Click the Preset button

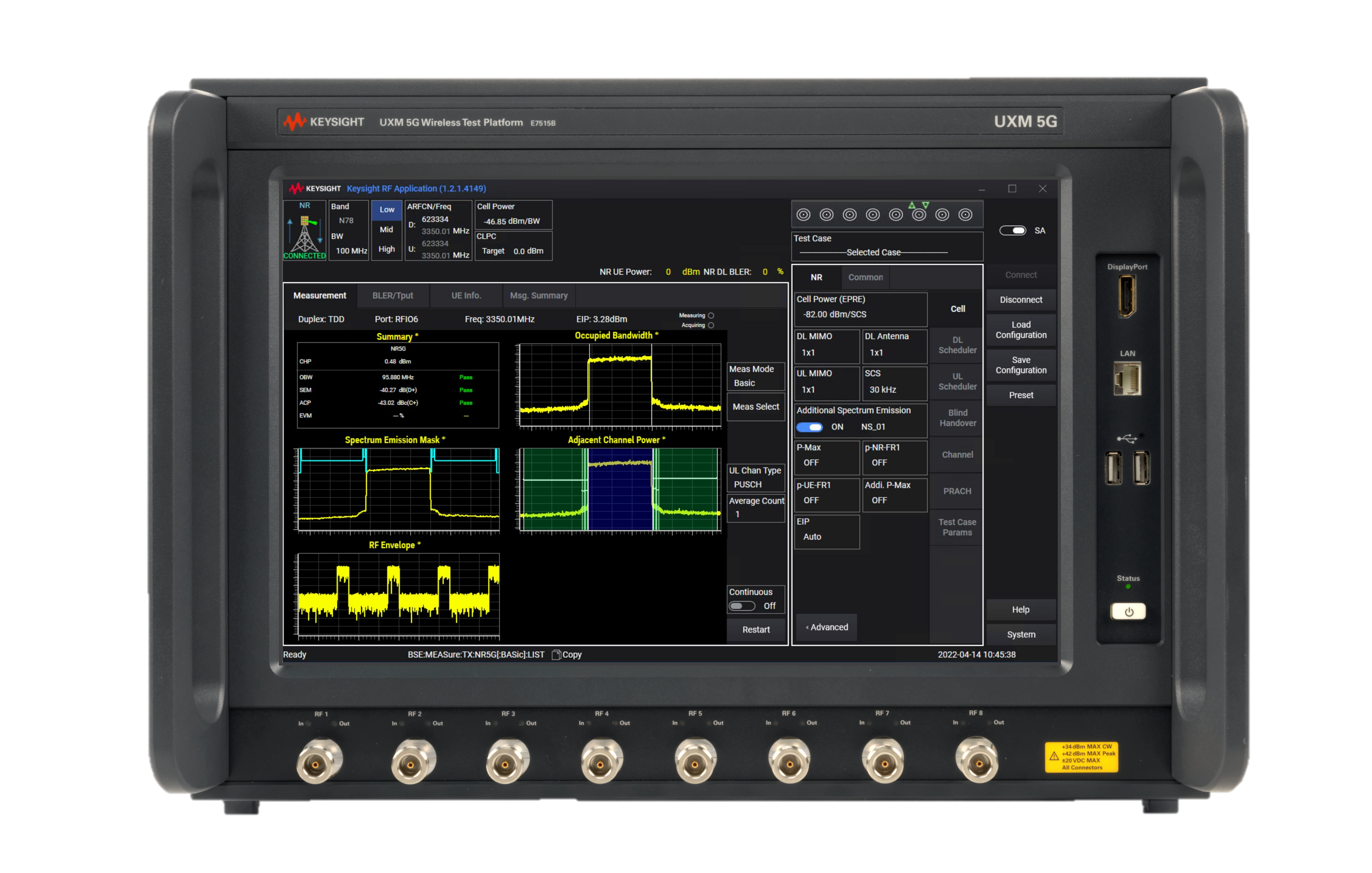click(1020, 395)
